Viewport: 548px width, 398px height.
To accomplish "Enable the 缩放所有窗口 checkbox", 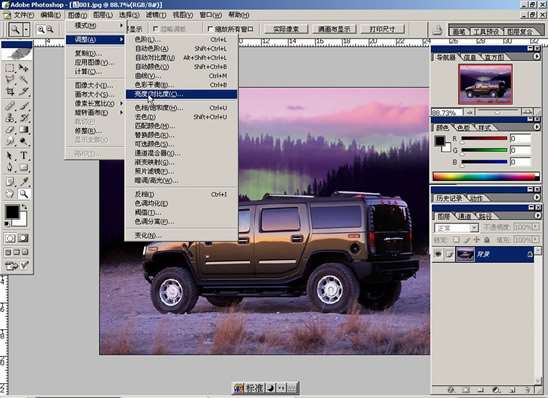I will [x=210, y=29].
